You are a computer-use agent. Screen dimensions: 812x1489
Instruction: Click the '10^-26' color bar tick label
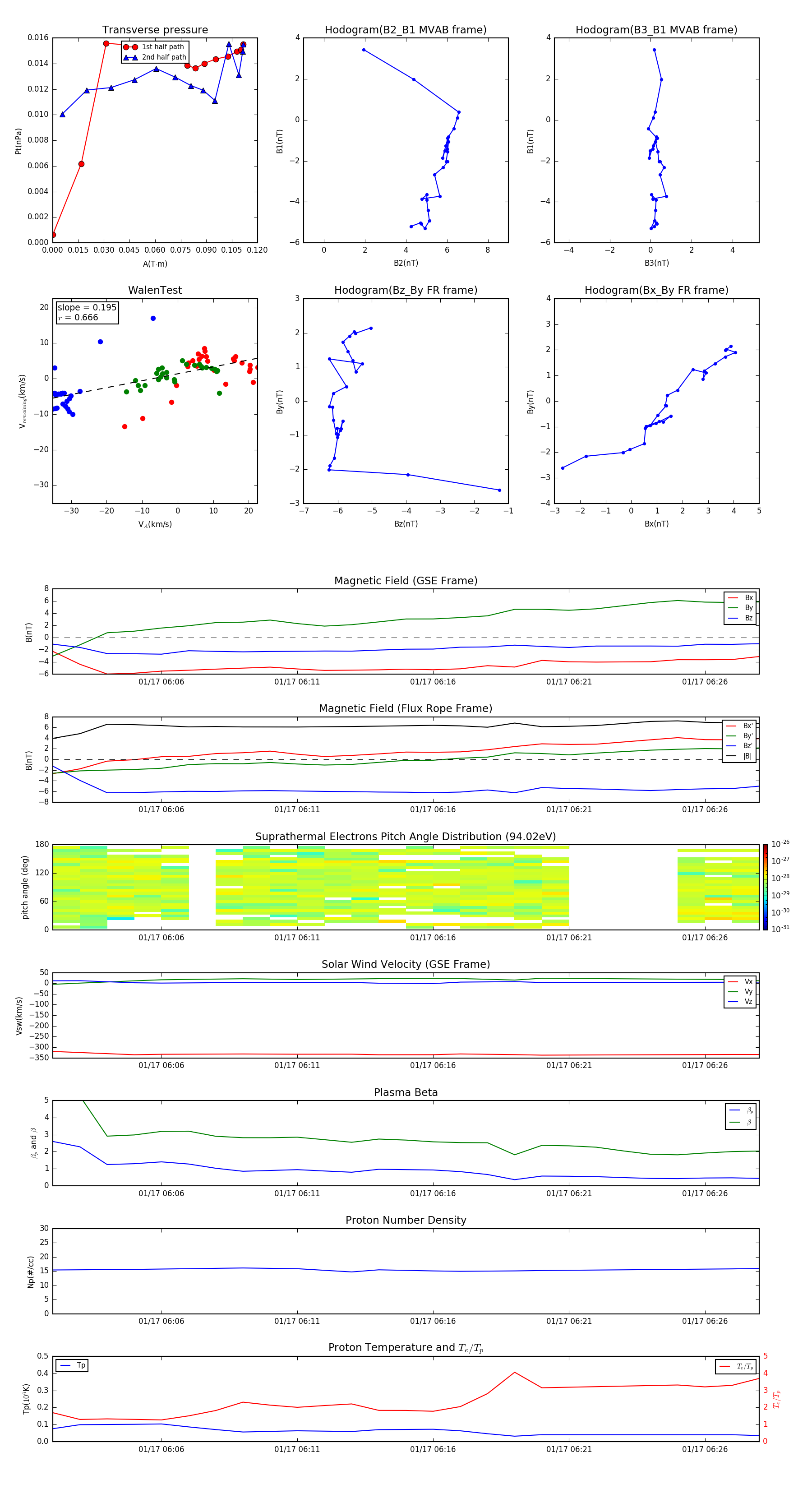click(x=780, y=844)
